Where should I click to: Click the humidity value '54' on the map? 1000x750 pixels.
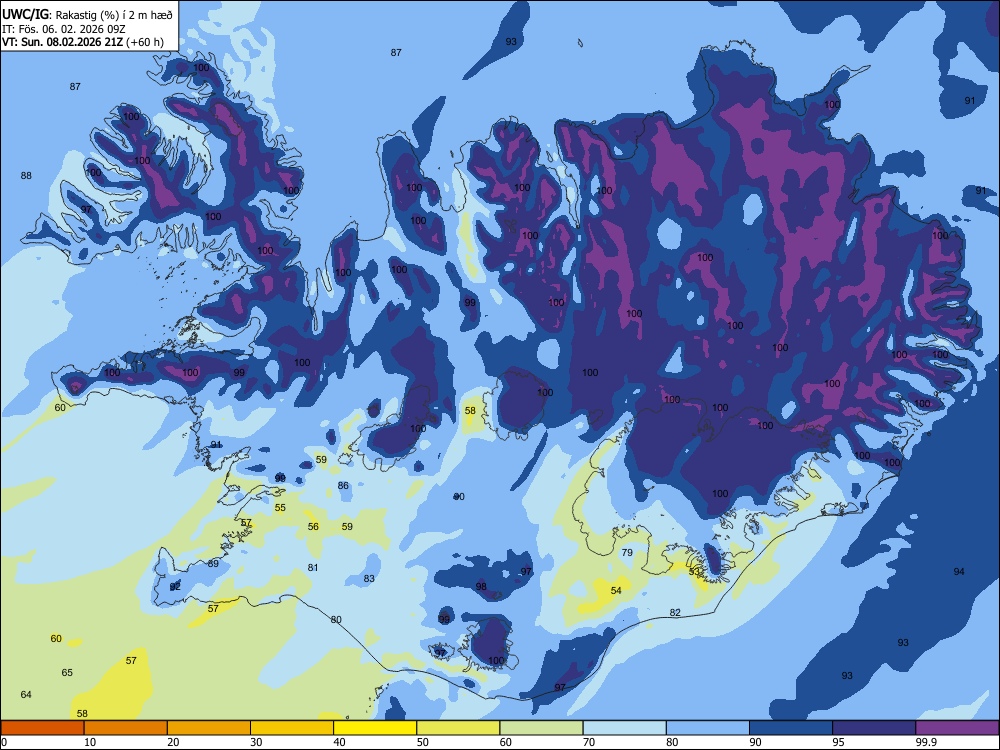(616, 591)
